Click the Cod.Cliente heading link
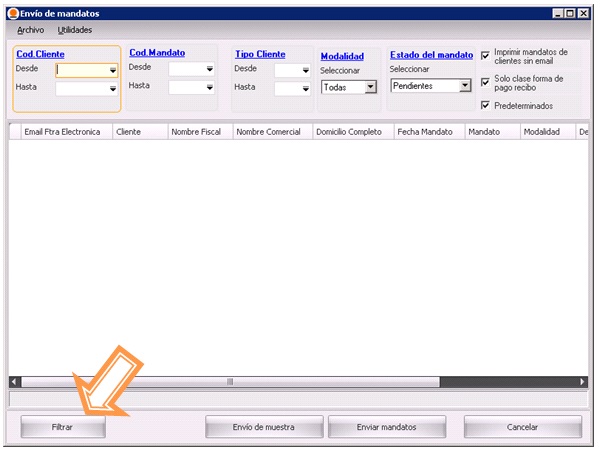Viewport: 602px width, 456px height. [40, 54]
